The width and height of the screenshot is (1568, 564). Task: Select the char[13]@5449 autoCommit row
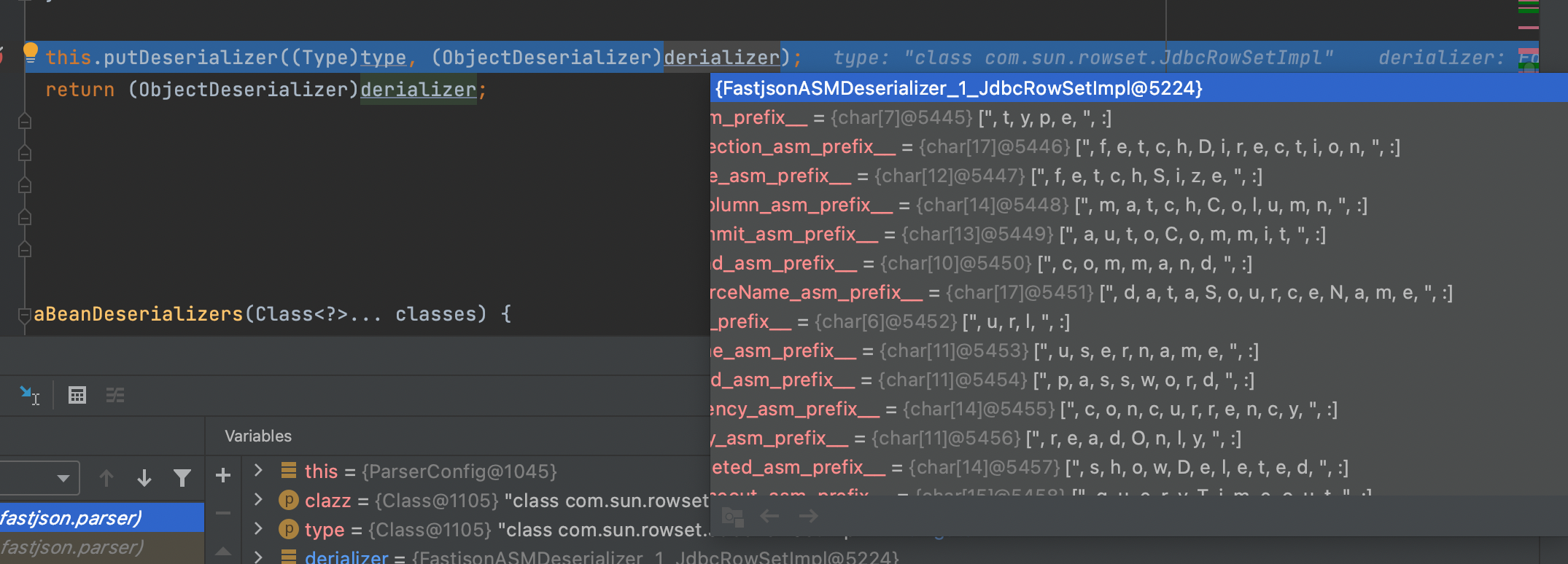1139,234
